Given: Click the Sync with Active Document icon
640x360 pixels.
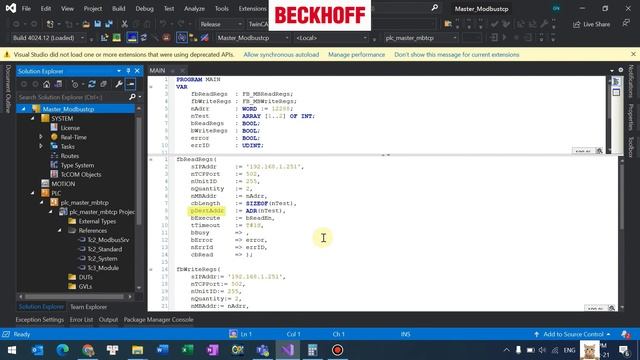Looking at the screenshot, I should 92,84.
